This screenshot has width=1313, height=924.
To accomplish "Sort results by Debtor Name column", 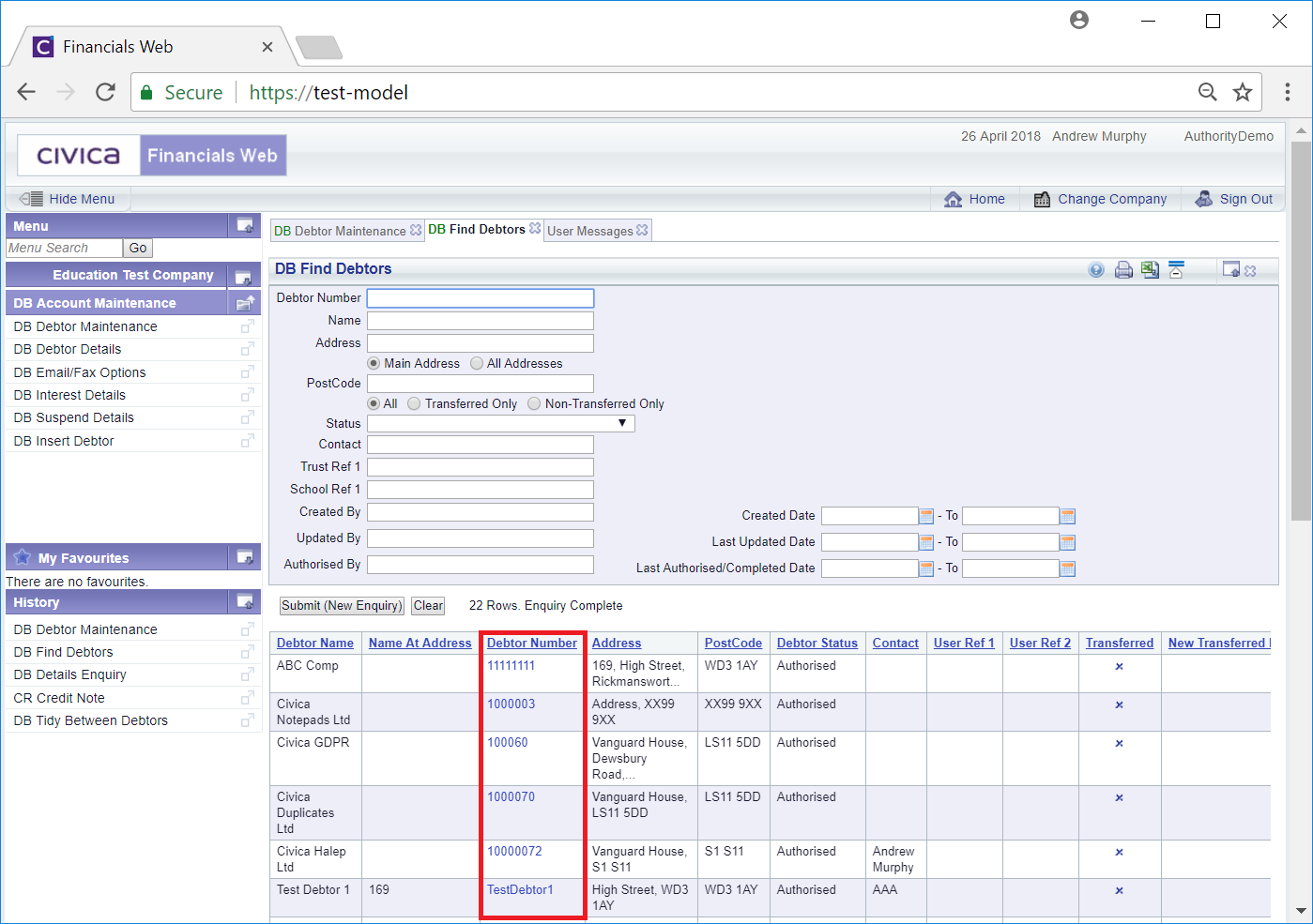I will [315, 643].
